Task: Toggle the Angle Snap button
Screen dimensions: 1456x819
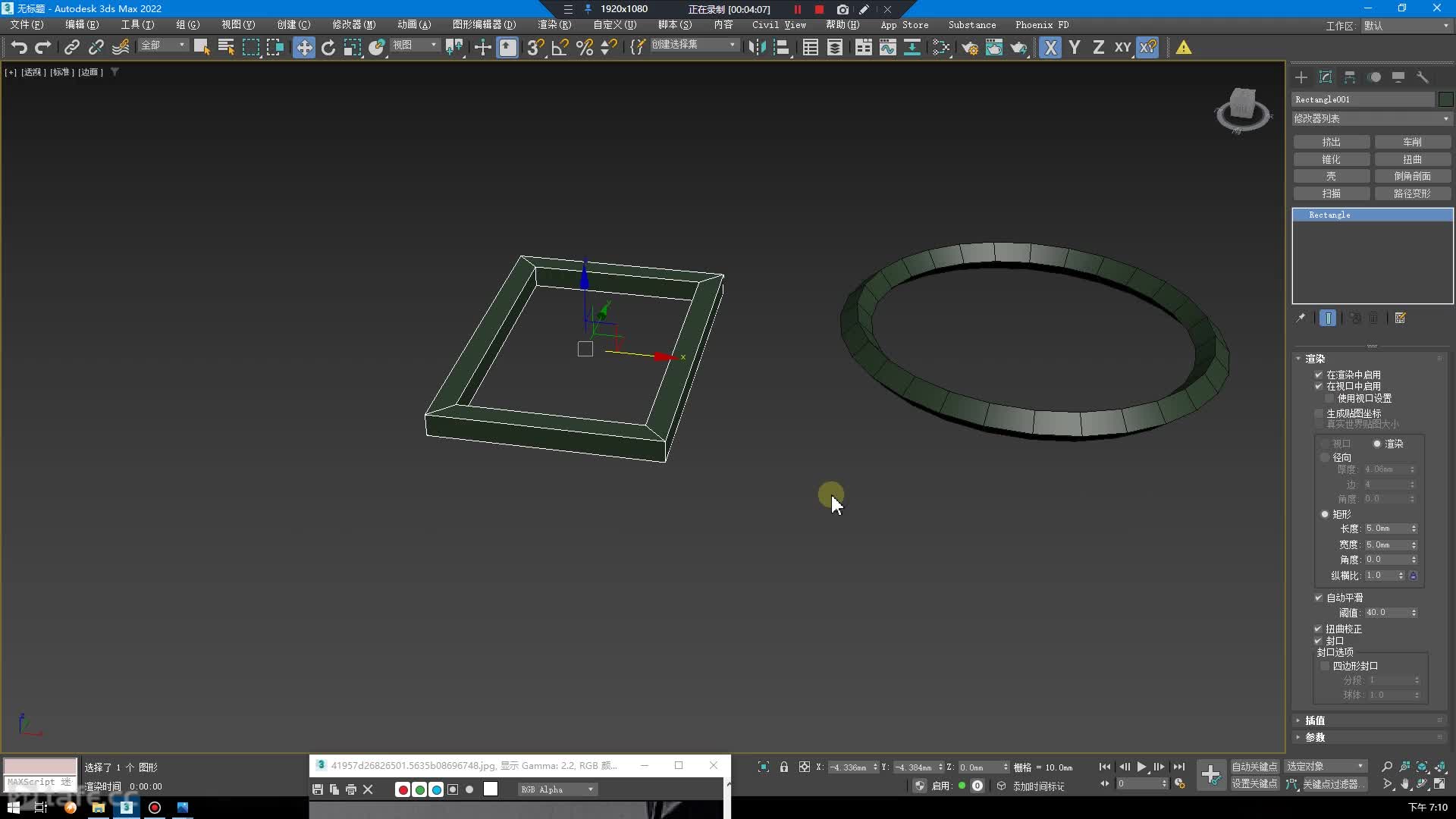Action: [560, 48]
